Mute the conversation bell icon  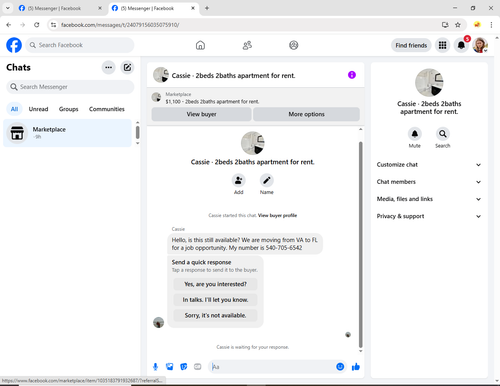pos(415,134)
